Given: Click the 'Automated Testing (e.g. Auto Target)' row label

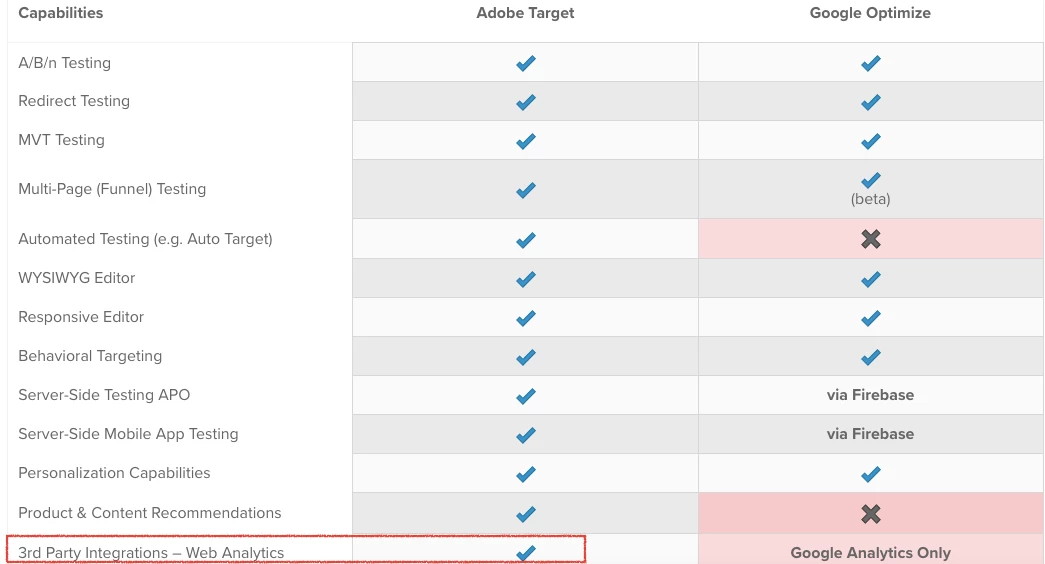Looking at the screenshot, I should point(145,239).
